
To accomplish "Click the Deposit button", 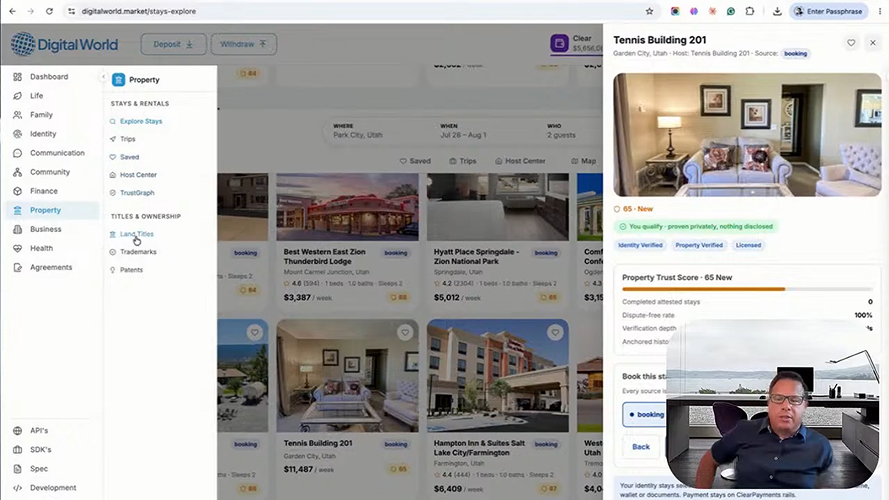I will (173, 44).
